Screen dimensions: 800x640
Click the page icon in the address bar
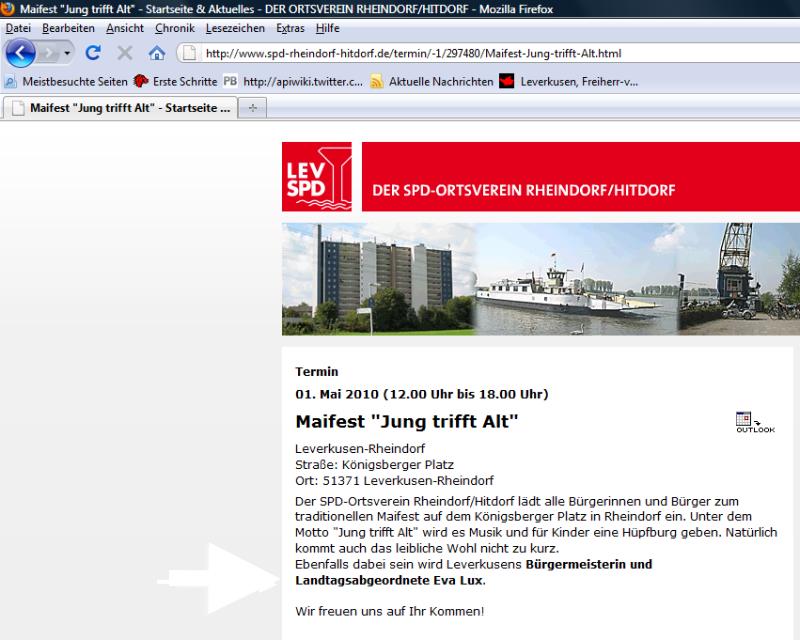pyautogui.click(x=189, y=53)
